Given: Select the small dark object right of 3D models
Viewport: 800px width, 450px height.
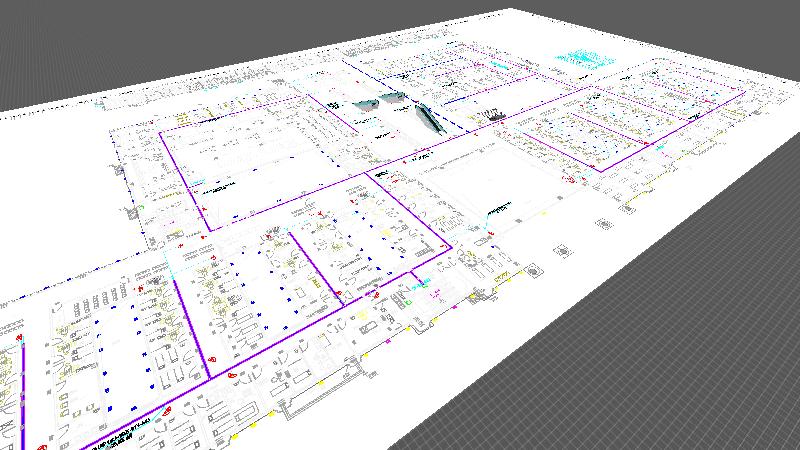Looking at the screenshot, I should point(494,116).
